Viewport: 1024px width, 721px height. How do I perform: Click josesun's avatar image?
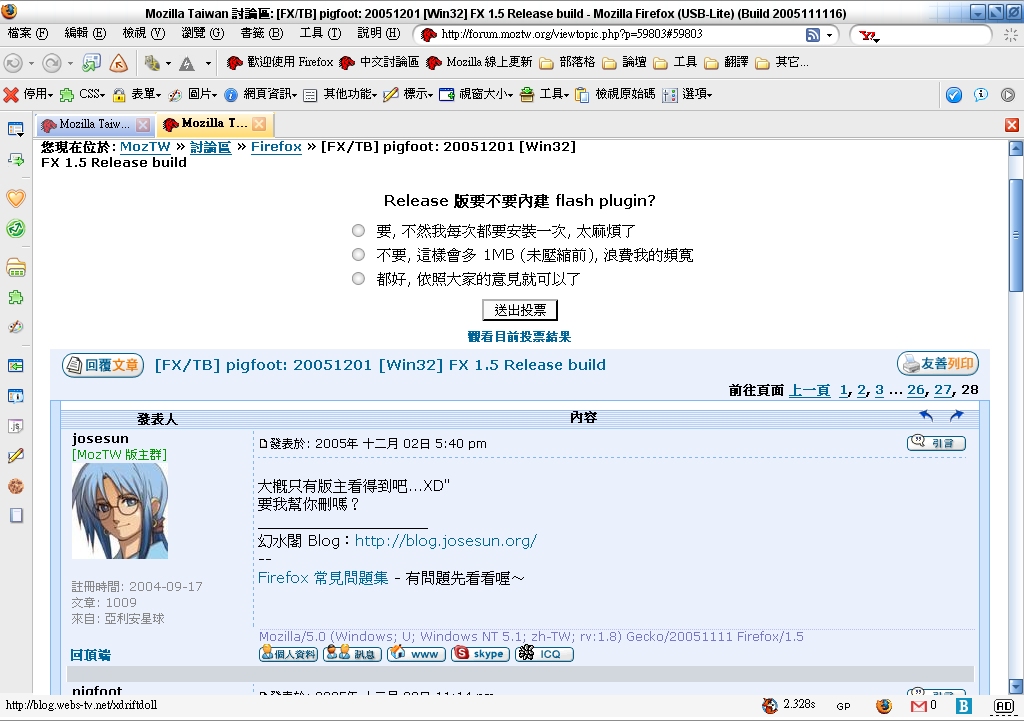pos(120,511)
